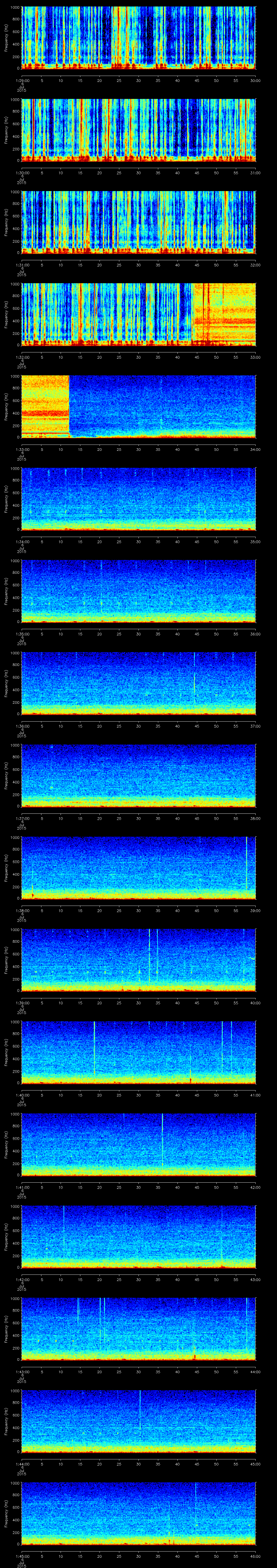Click the broadband noise block in the 1:32:00 panel
The image size is (277, 1568).
tap(224, 315)
